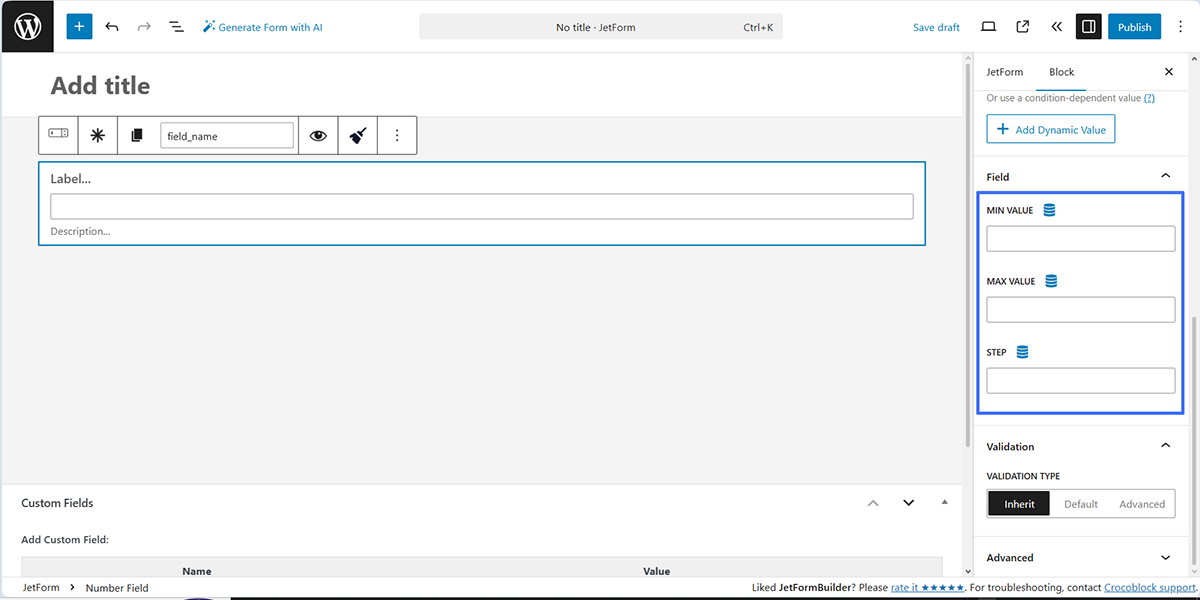Click the Max Value input
This screenshot has height=600, width=1200.
[1081, 310]
